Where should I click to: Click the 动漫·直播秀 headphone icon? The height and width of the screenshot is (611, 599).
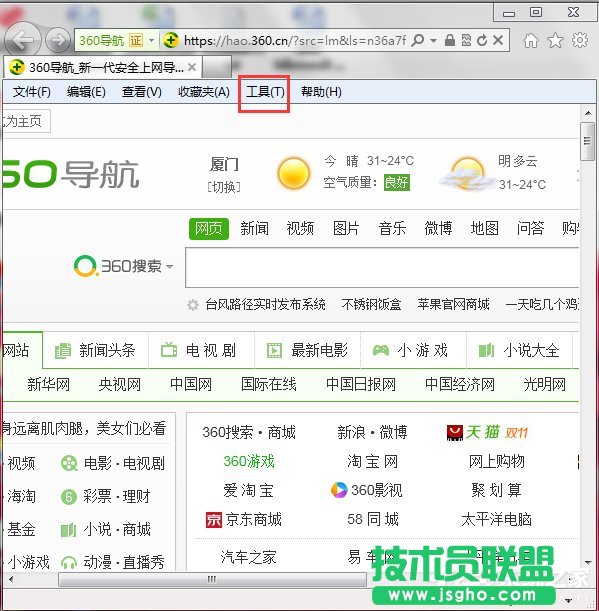click(69, 563)
